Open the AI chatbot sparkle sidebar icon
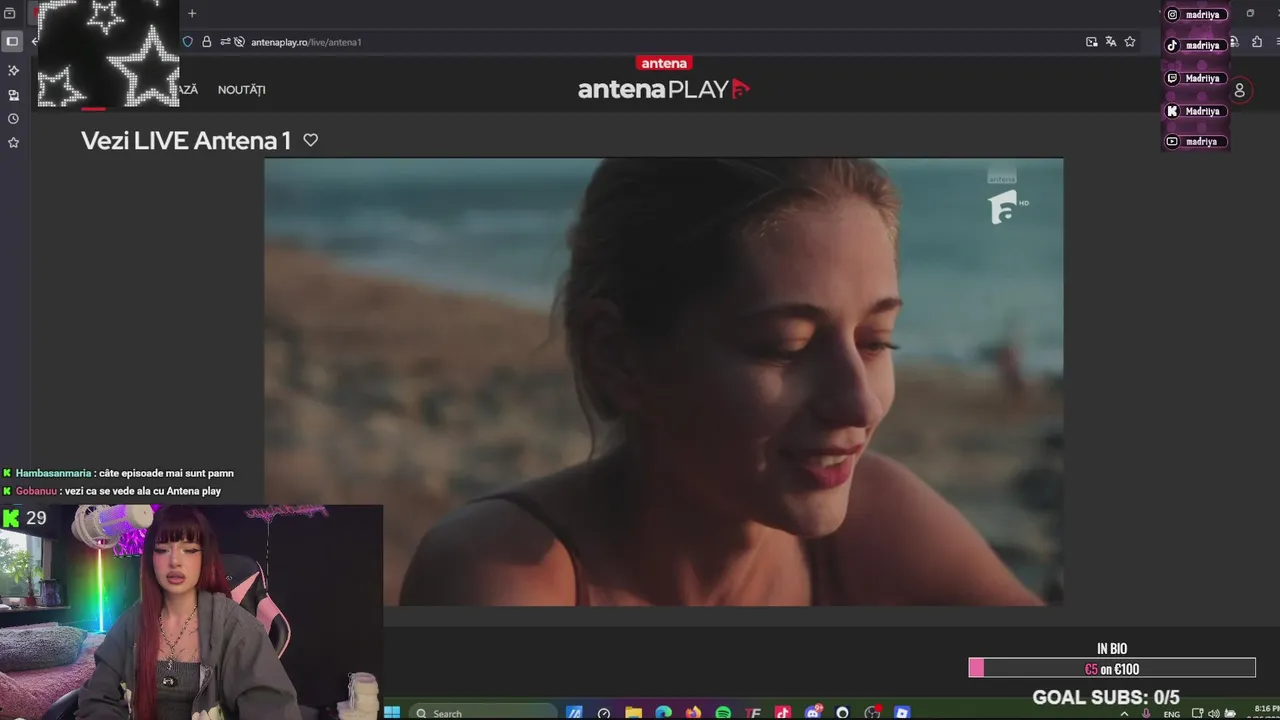Screen dimensions: 1280x720 13,70
